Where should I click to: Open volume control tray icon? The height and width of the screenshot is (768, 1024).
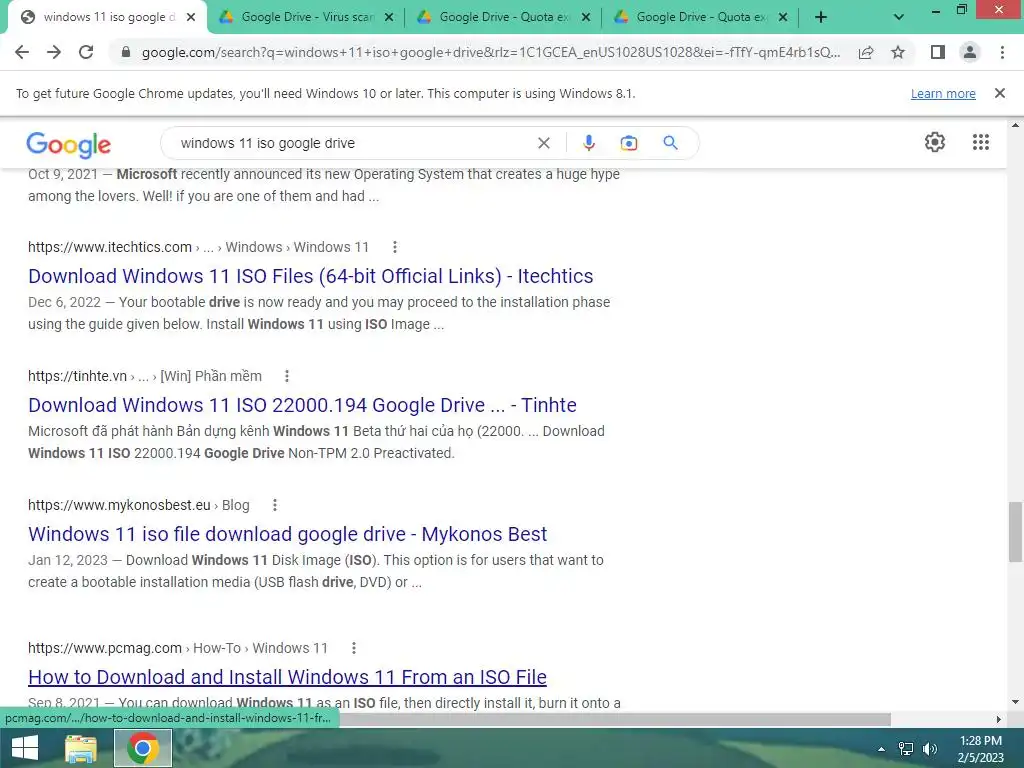(929, 749)
